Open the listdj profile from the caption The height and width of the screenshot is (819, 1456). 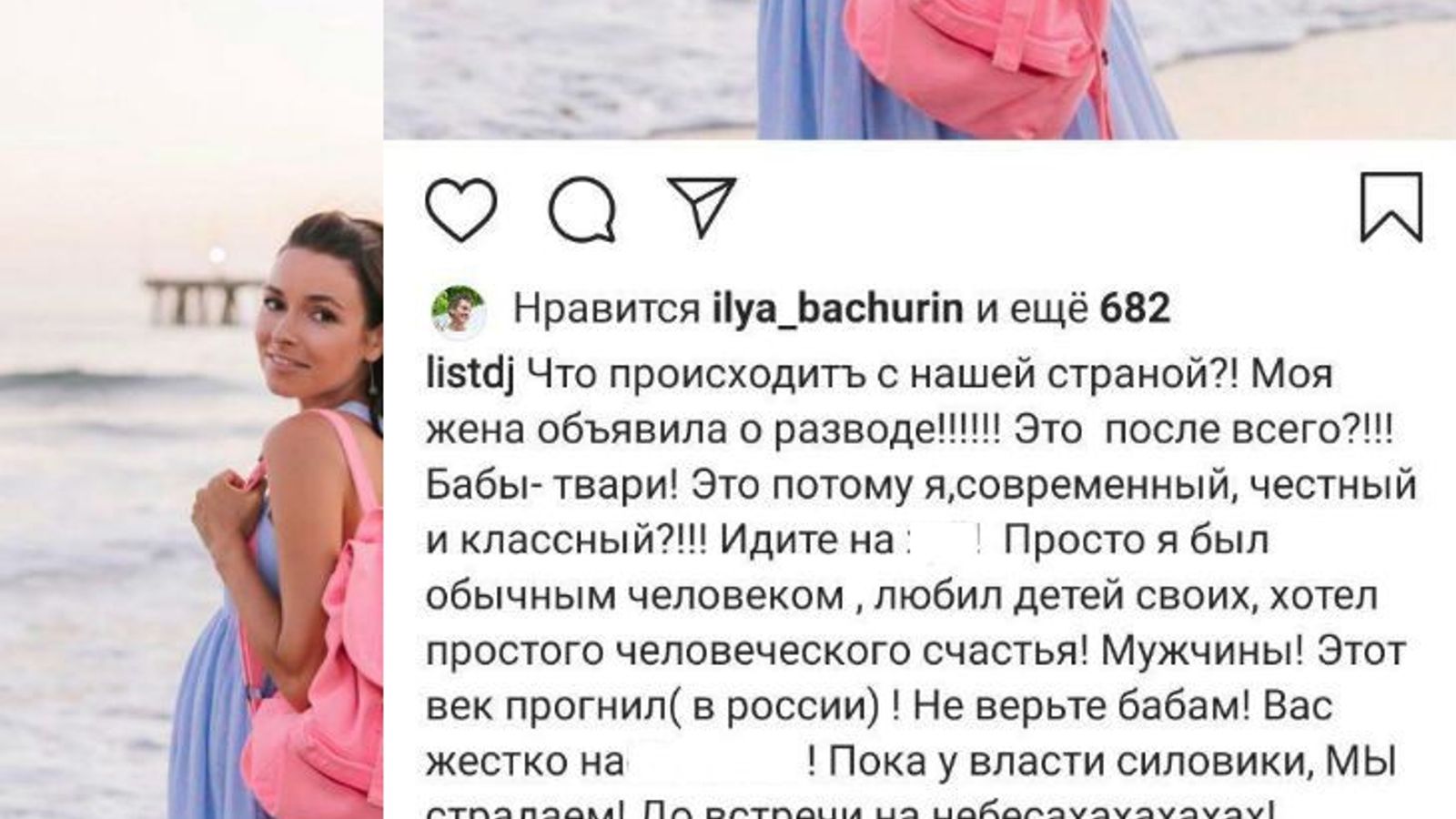(x=470, y=374)
